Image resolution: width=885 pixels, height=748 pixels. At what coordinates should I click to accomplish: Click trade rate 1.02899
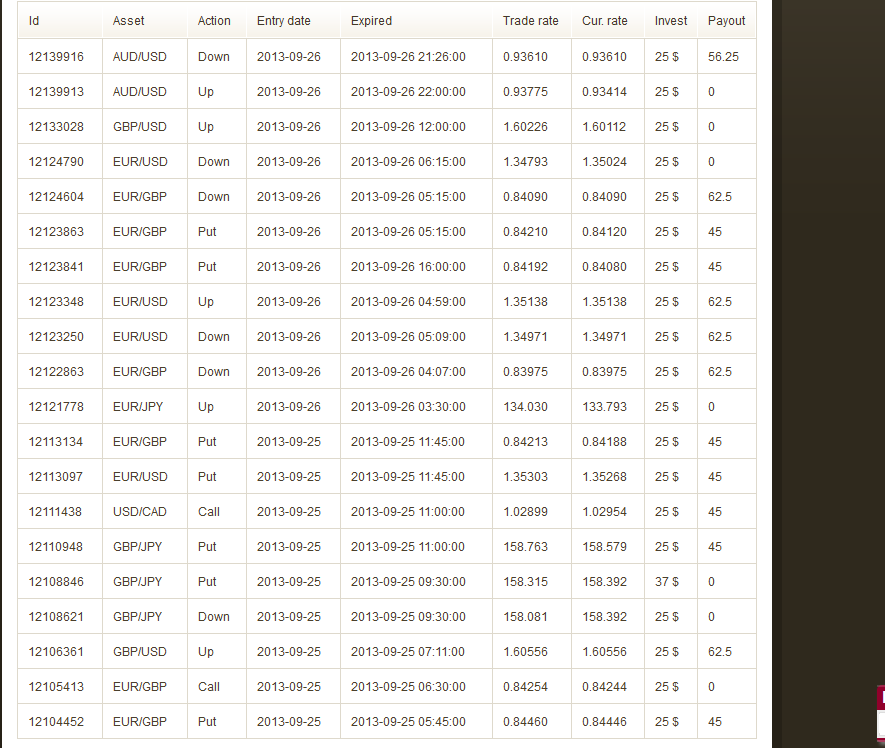525,511
